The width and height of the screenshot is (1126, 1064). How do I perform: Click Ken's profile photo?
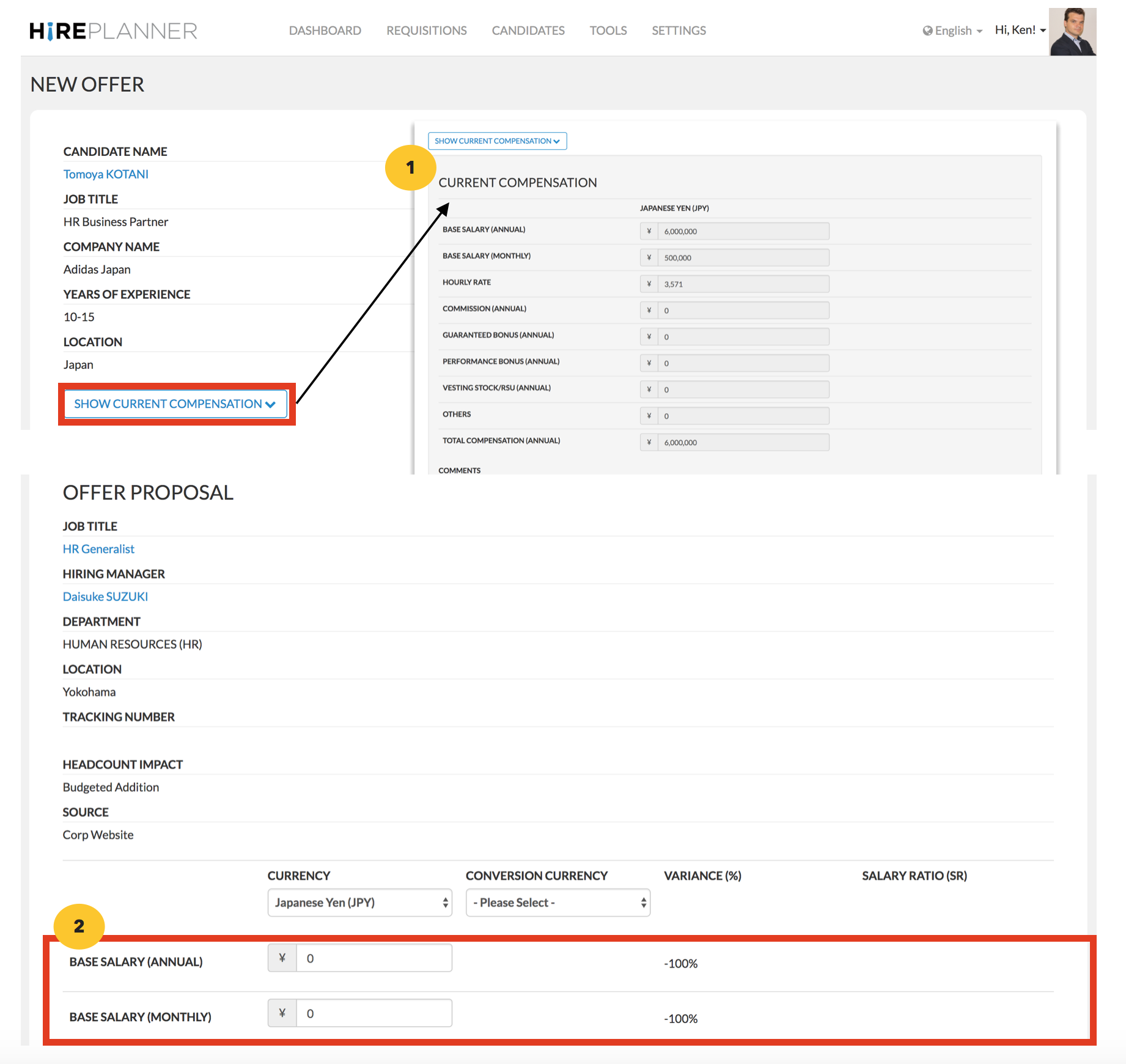1072,32
